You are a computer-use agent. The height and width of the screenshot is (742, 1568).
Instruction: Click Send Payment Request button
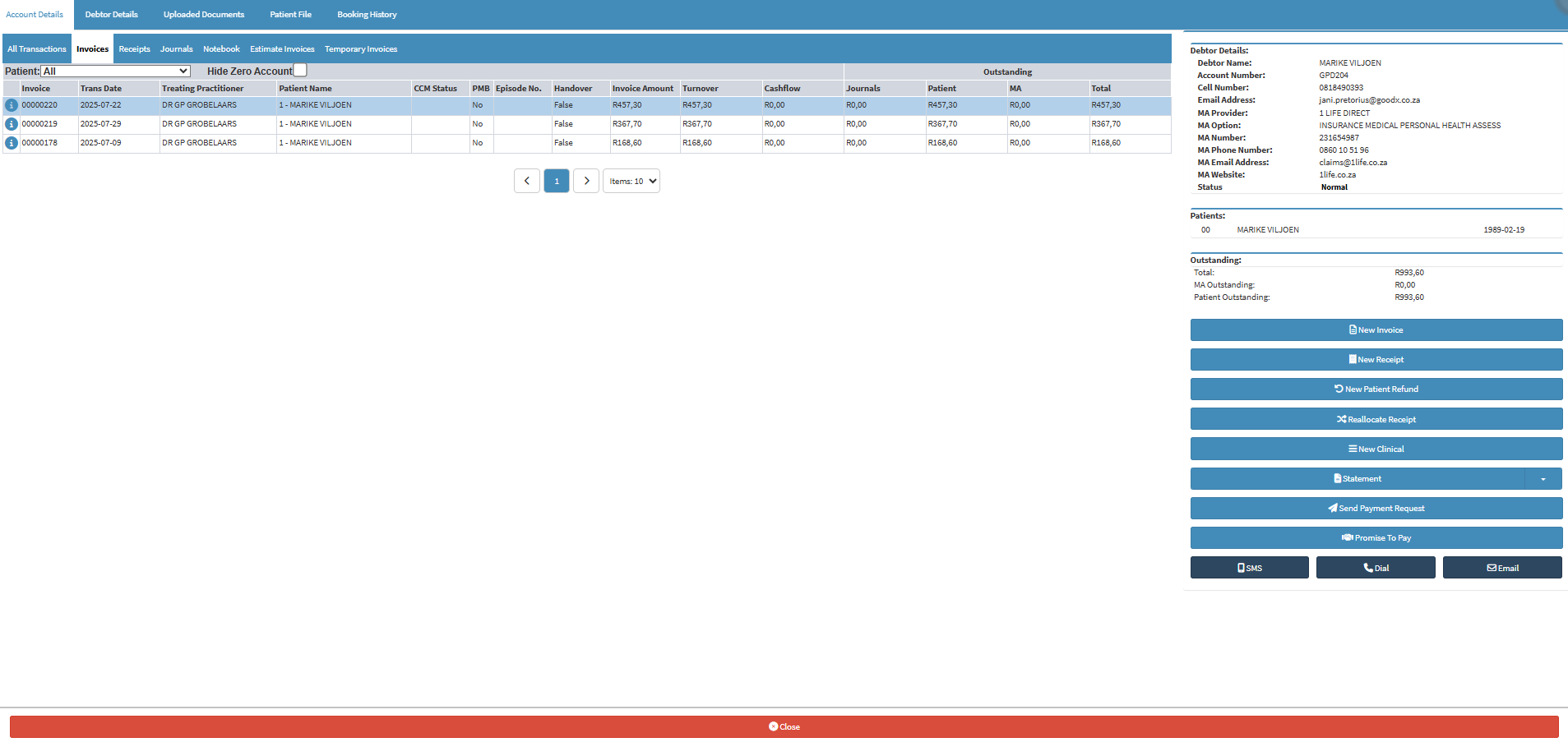click(x=1376, y=509)
